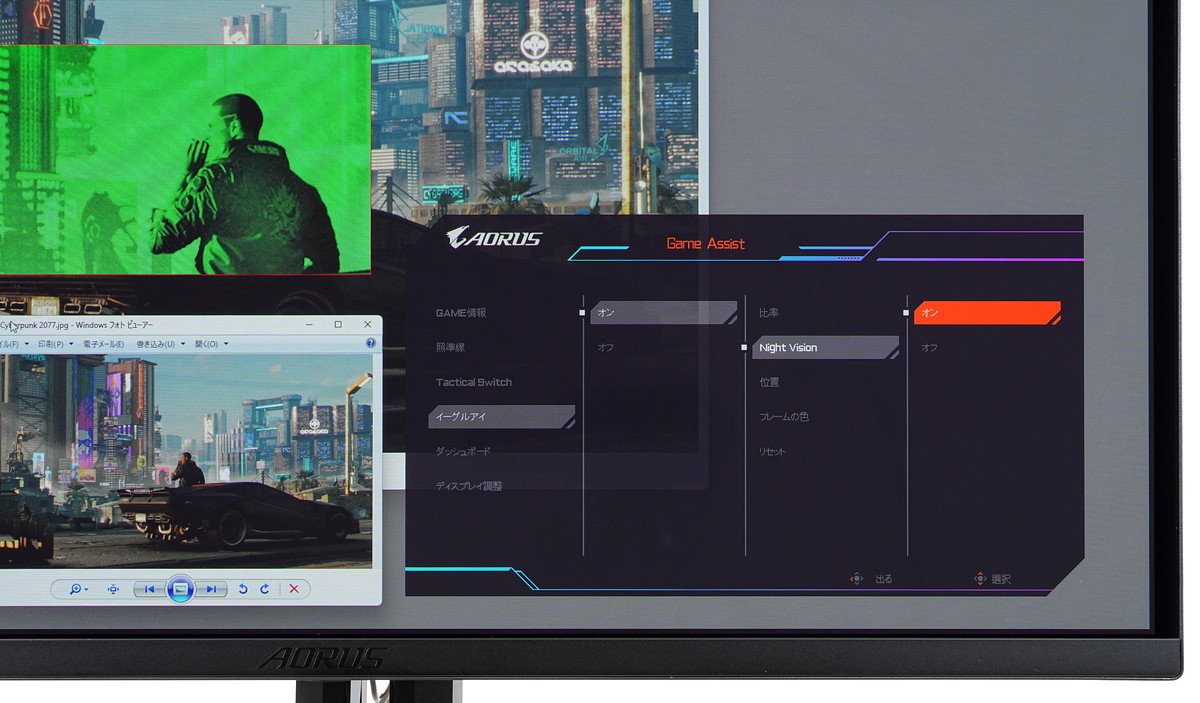Expand the 書き込み(U) burn menu
This screenshot has height=703, width=1200.
coord(160,344)
